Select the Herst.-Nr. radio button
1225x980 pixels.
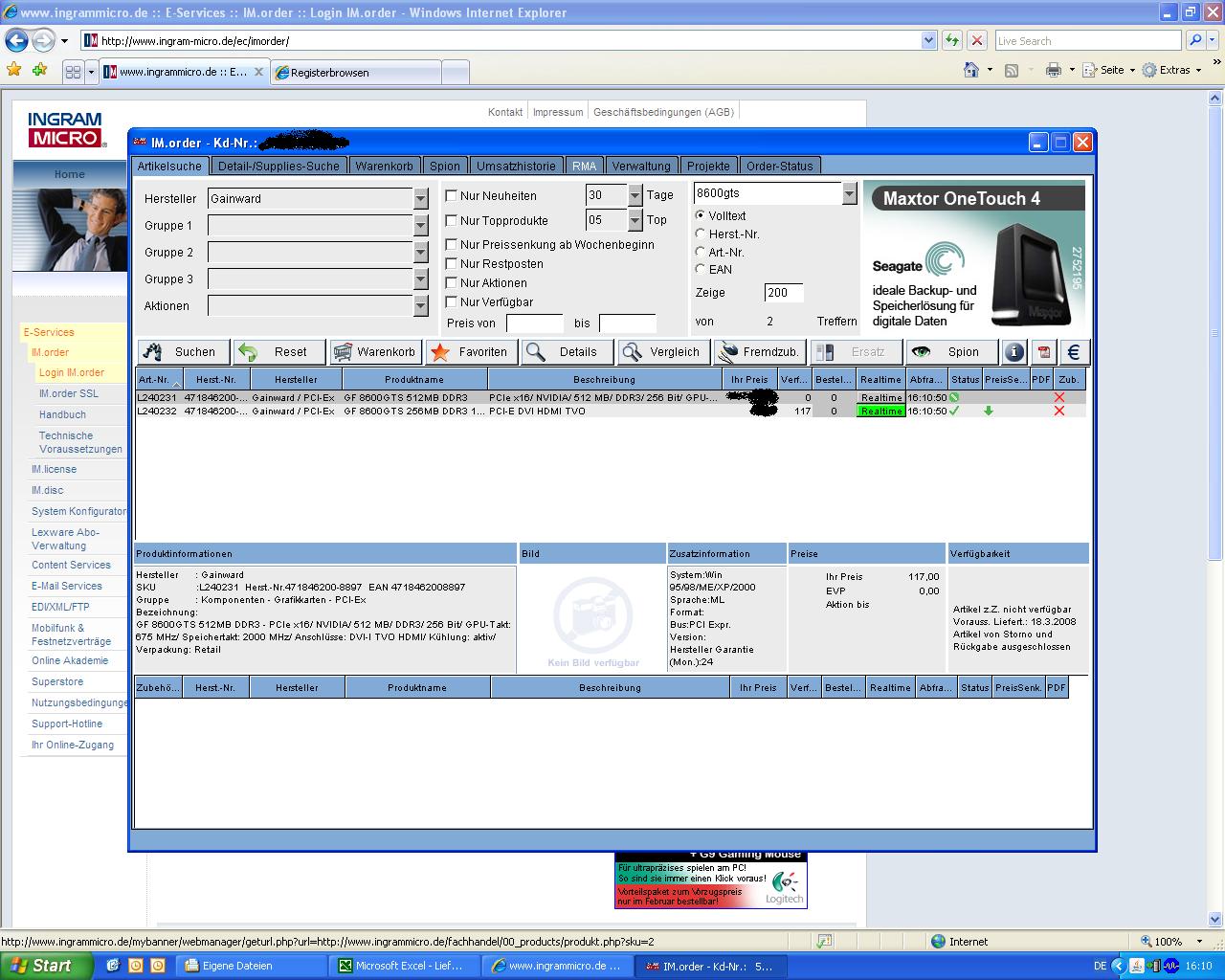[x=701, y=234]
